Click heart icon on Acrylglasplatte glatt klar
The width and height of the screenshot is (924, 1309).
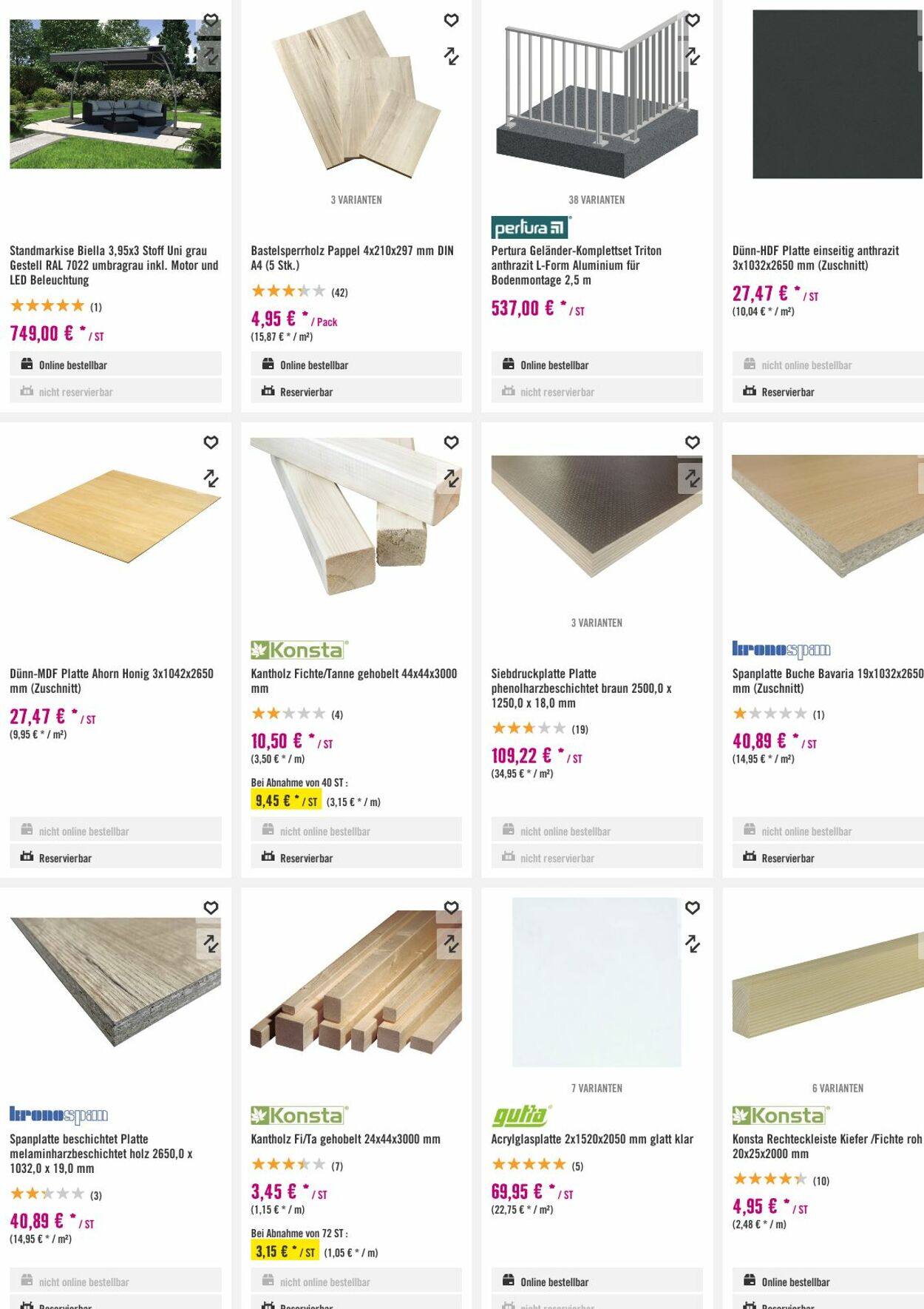[x=692, y=907]
